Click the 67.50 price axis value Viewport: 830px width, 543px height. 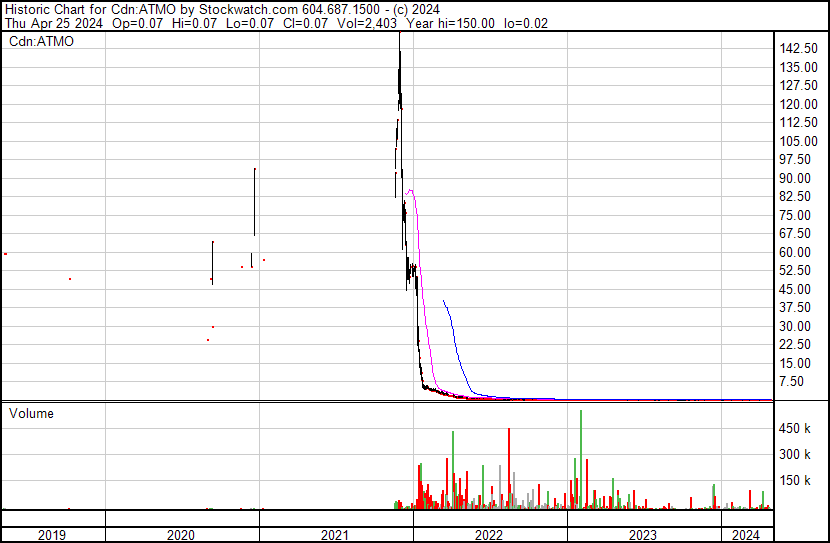tap(795, 233)
